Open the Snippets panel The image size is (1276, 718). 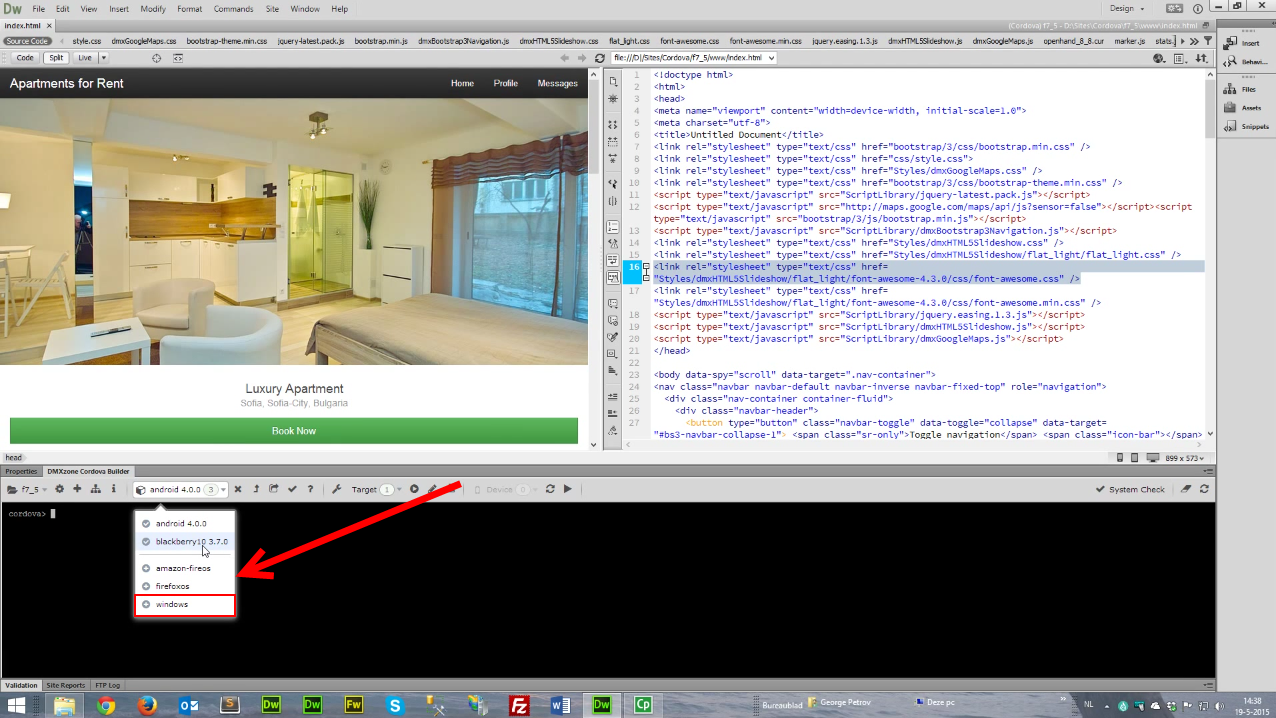(x=1244, y=127)
